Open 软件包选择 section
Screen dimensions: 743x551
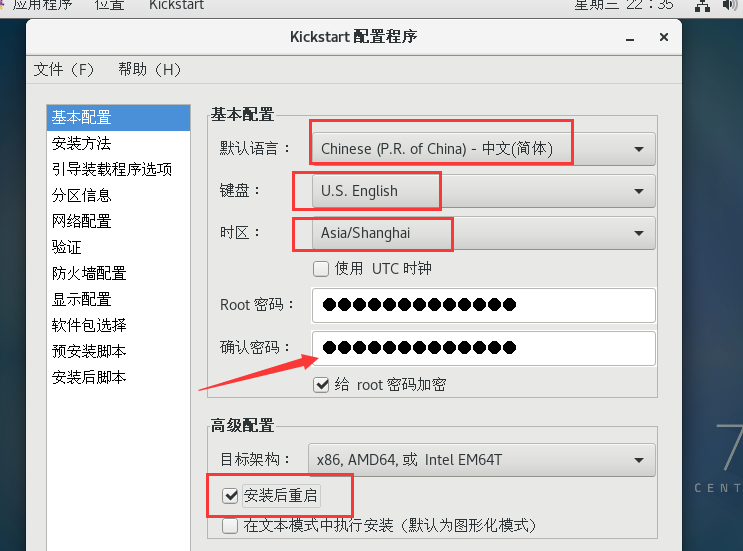[x=118, y=325]
